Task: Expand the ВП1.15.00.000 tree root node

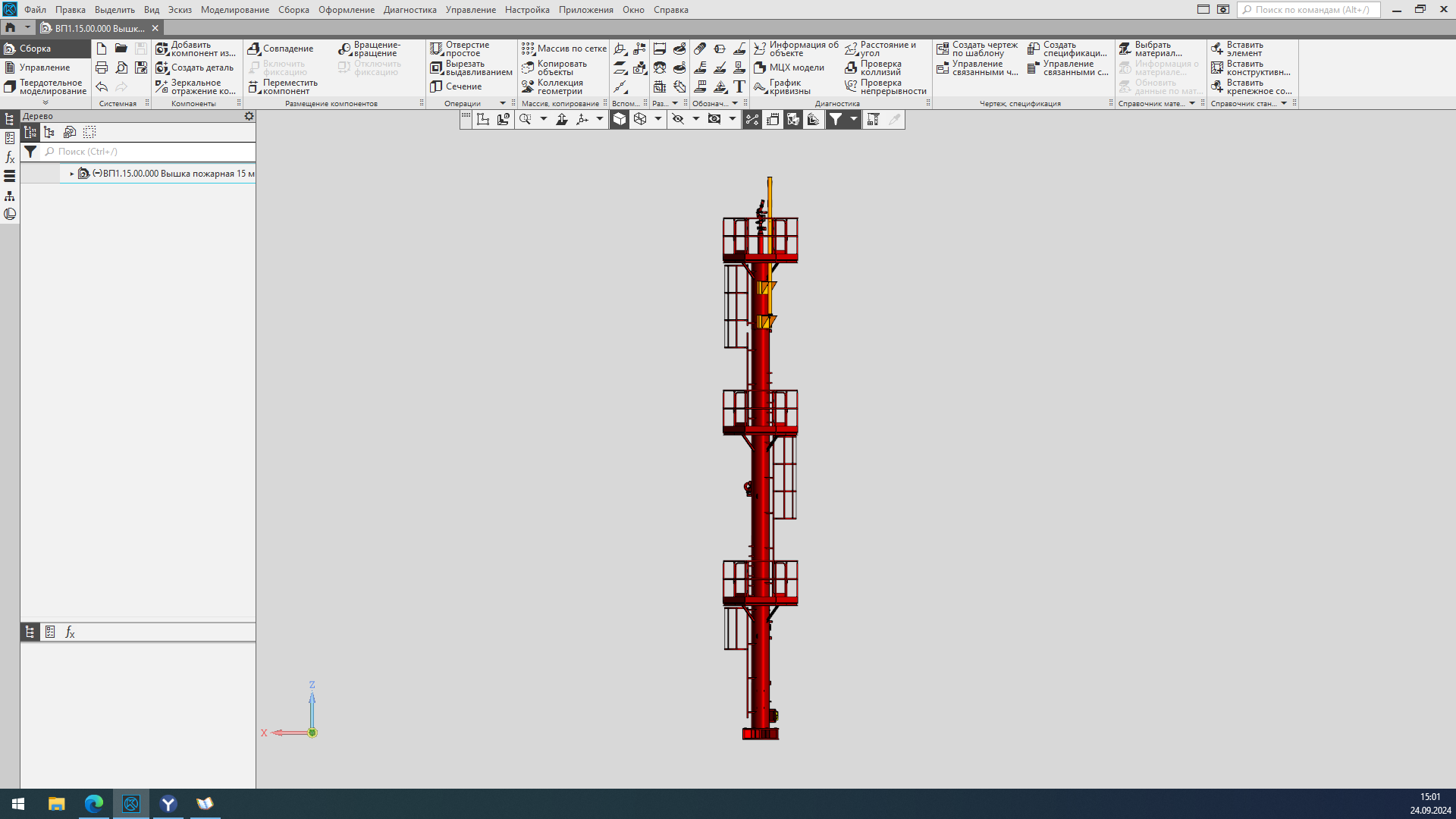Action: (72, 174)
